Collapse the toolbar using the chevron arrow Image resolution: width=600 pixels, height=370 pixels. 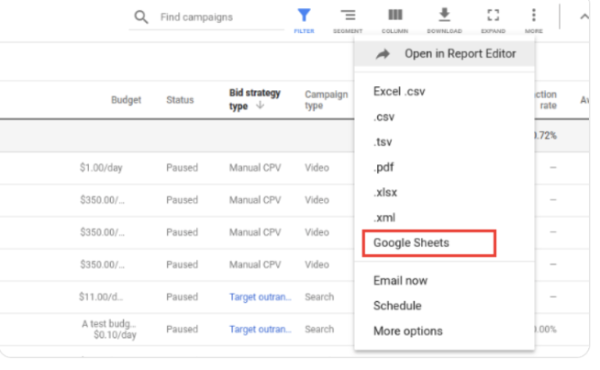pyautogui.click(x=584, y=17)
